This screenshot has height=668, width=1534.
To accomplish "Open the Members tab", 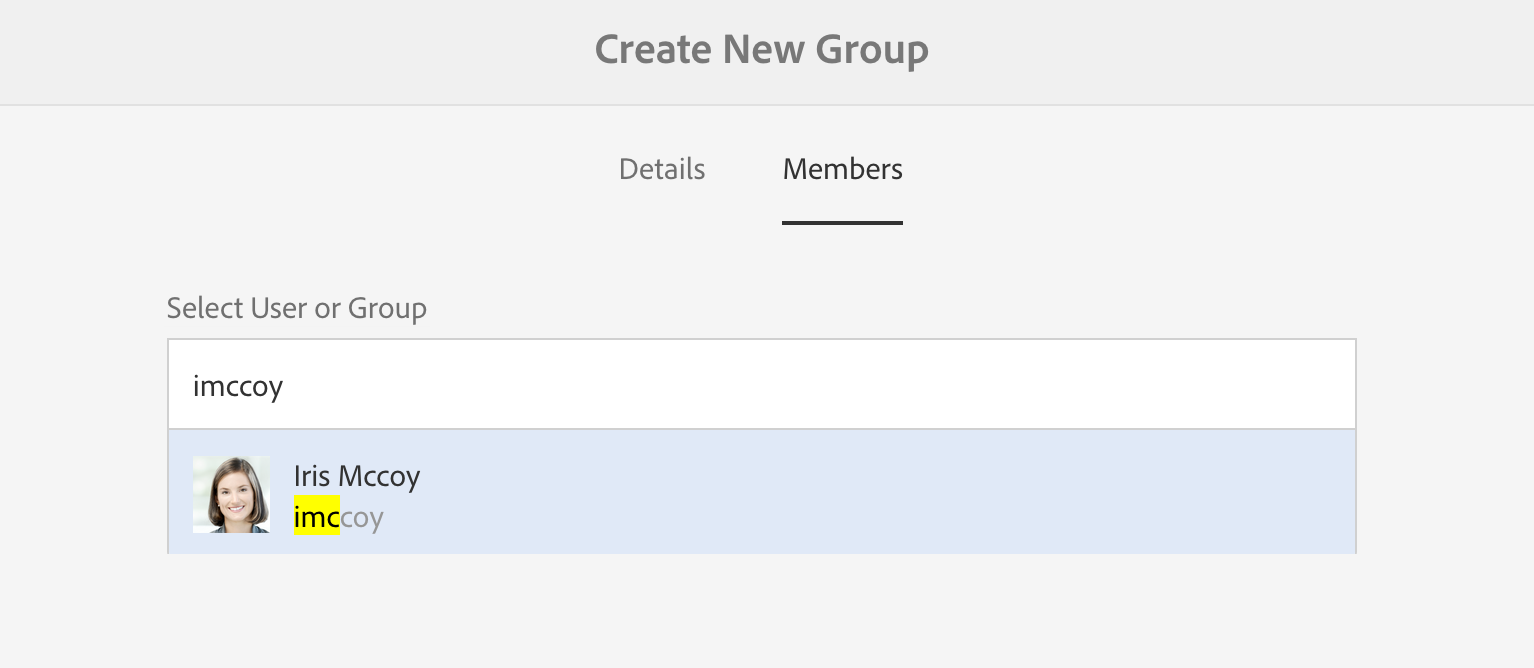I will tap(842, 169).
